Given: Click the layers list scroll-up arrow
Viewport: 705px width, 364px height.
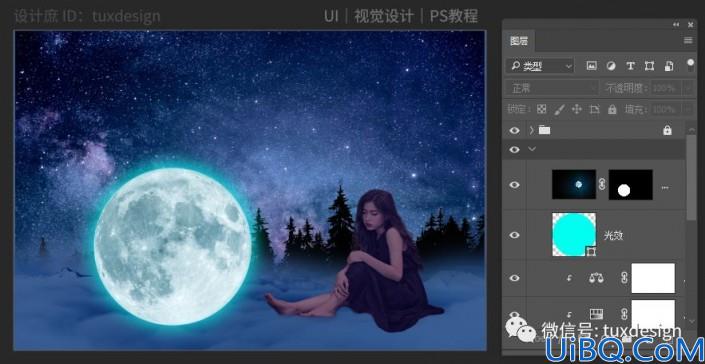Looking at the screenshot, I should click(691, 129).
